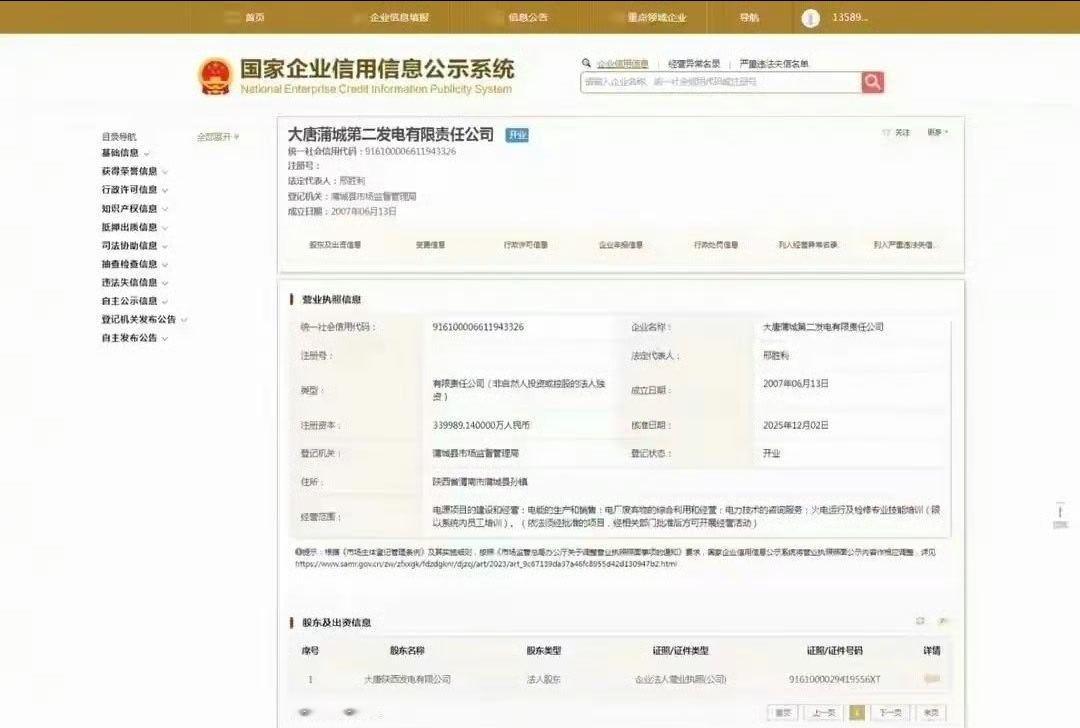Click the small magnifier before 企业信用信息
1080x728 pixels.
(587, 63)
